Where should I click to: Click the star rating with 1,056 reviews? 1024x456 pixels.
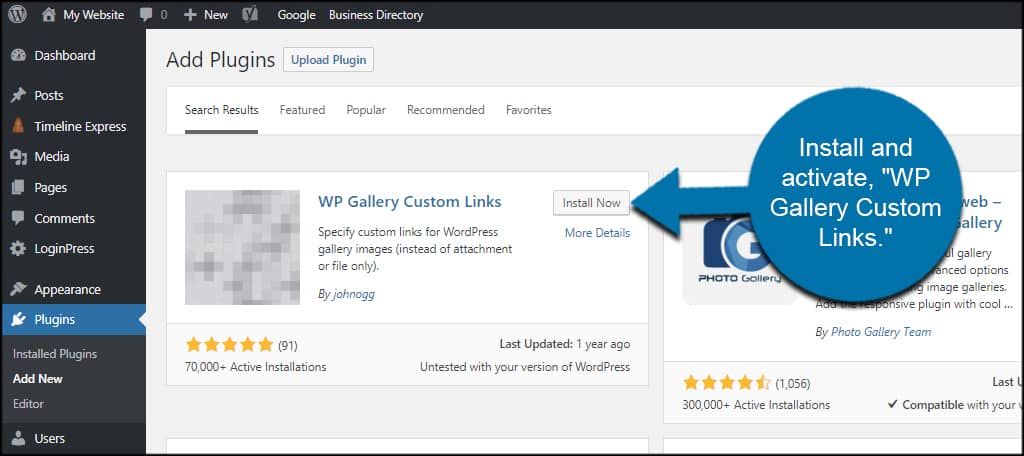727,382
